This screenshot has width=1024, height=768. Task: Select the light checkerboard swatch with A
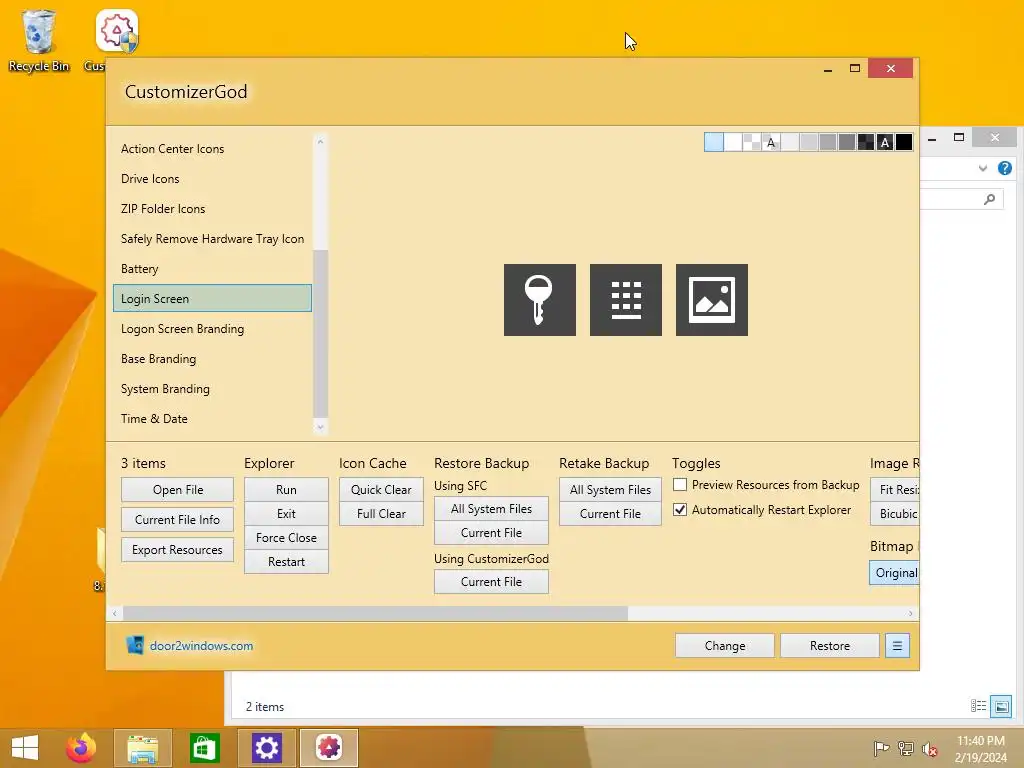click(771, 142)
